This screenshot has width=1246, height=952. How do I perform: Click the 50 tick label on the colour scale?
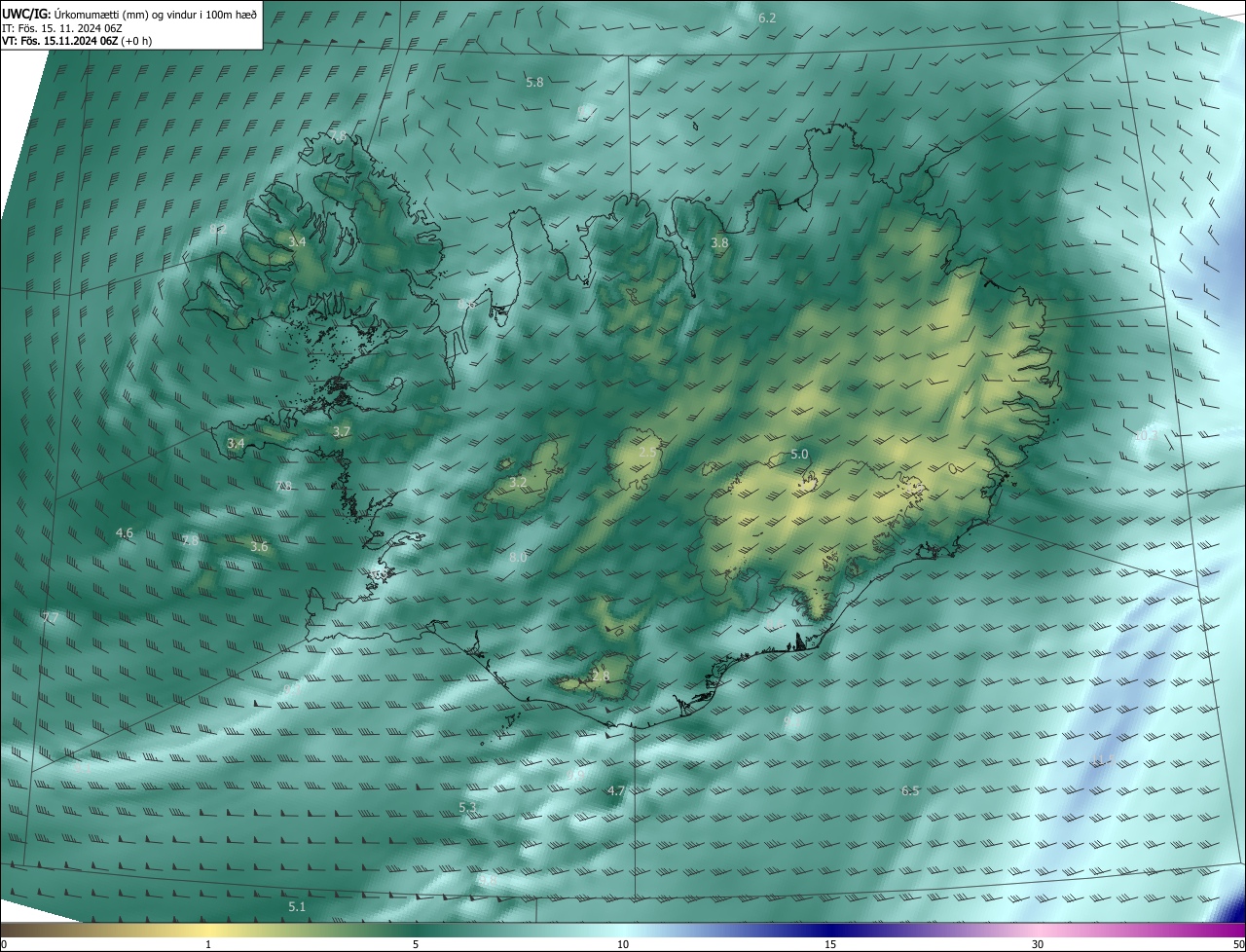[x=1238, y=944]
